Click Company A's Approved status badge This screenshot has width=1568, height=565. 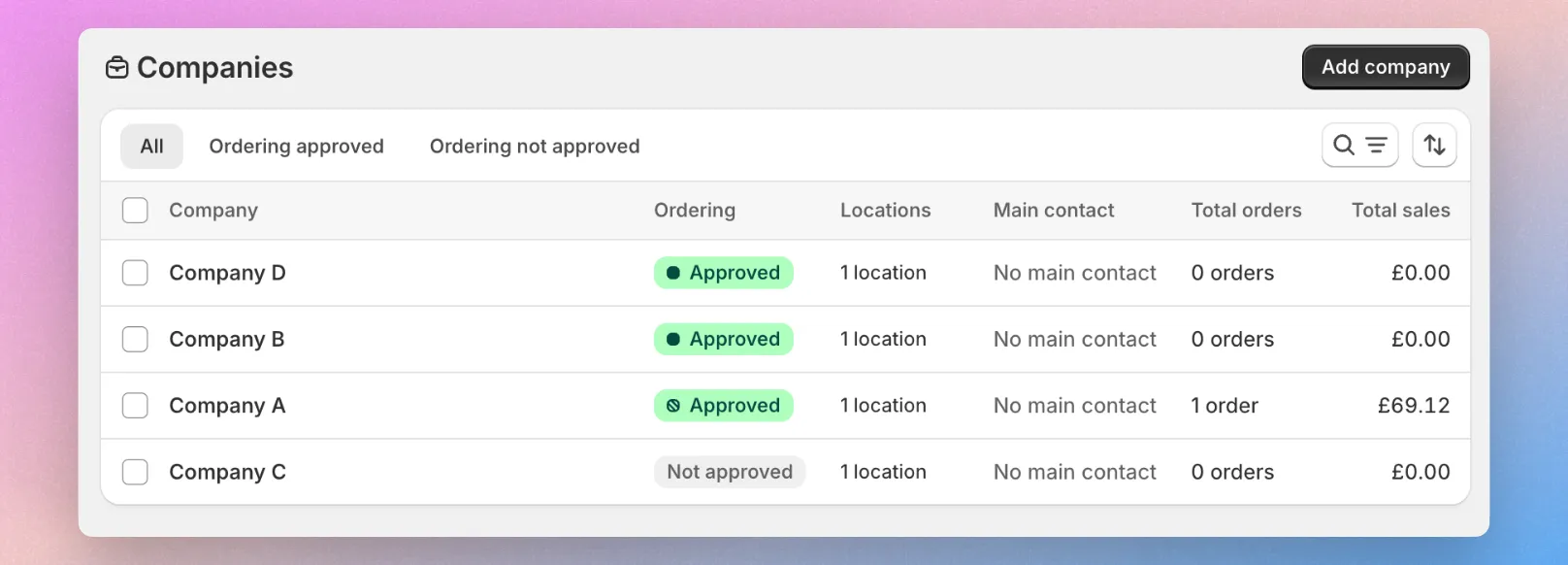[724, 406]
